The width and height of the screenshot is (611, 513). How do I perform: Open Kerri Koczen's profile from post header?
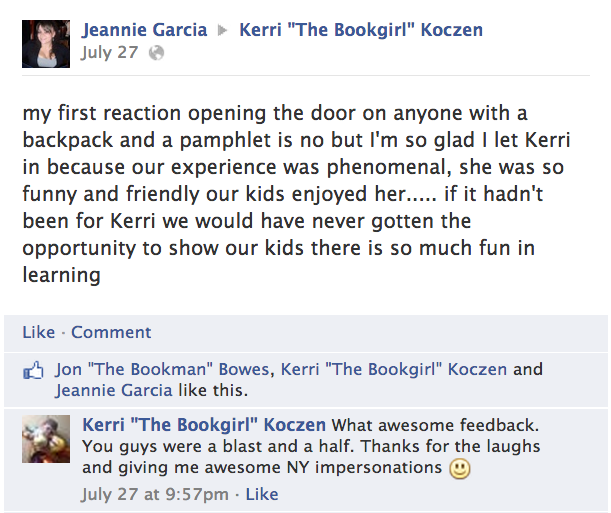tap(361, 30)
